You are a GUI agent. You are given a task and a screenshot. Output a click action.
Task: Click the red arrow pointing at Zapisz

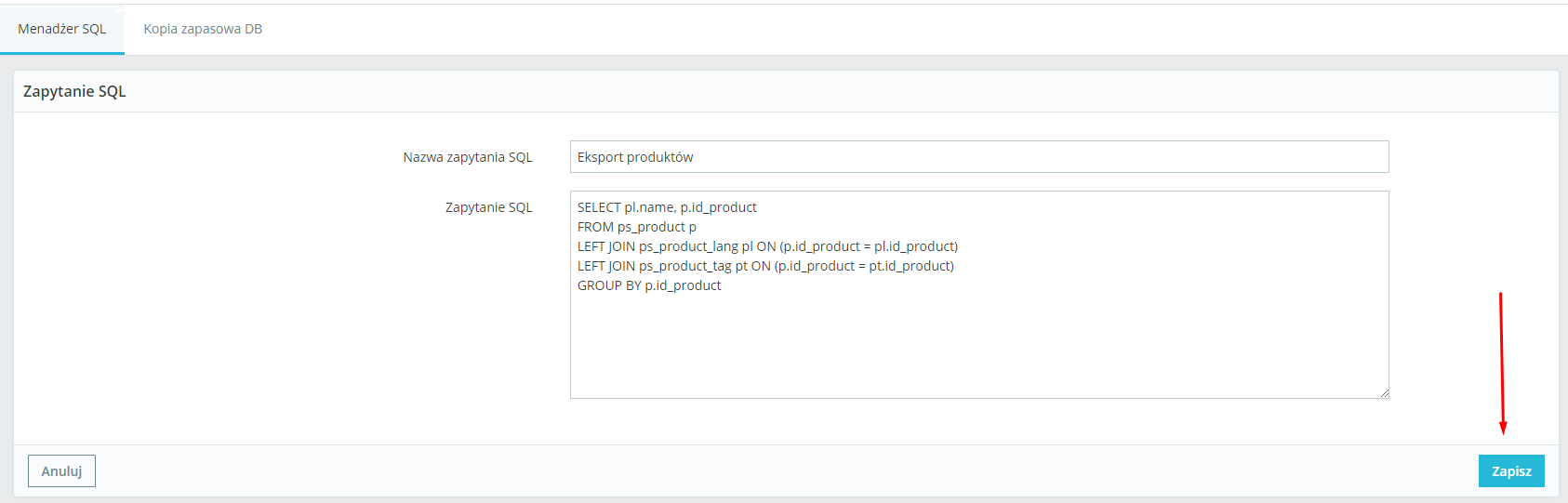pyautogui.click(x=1501, y=363)
